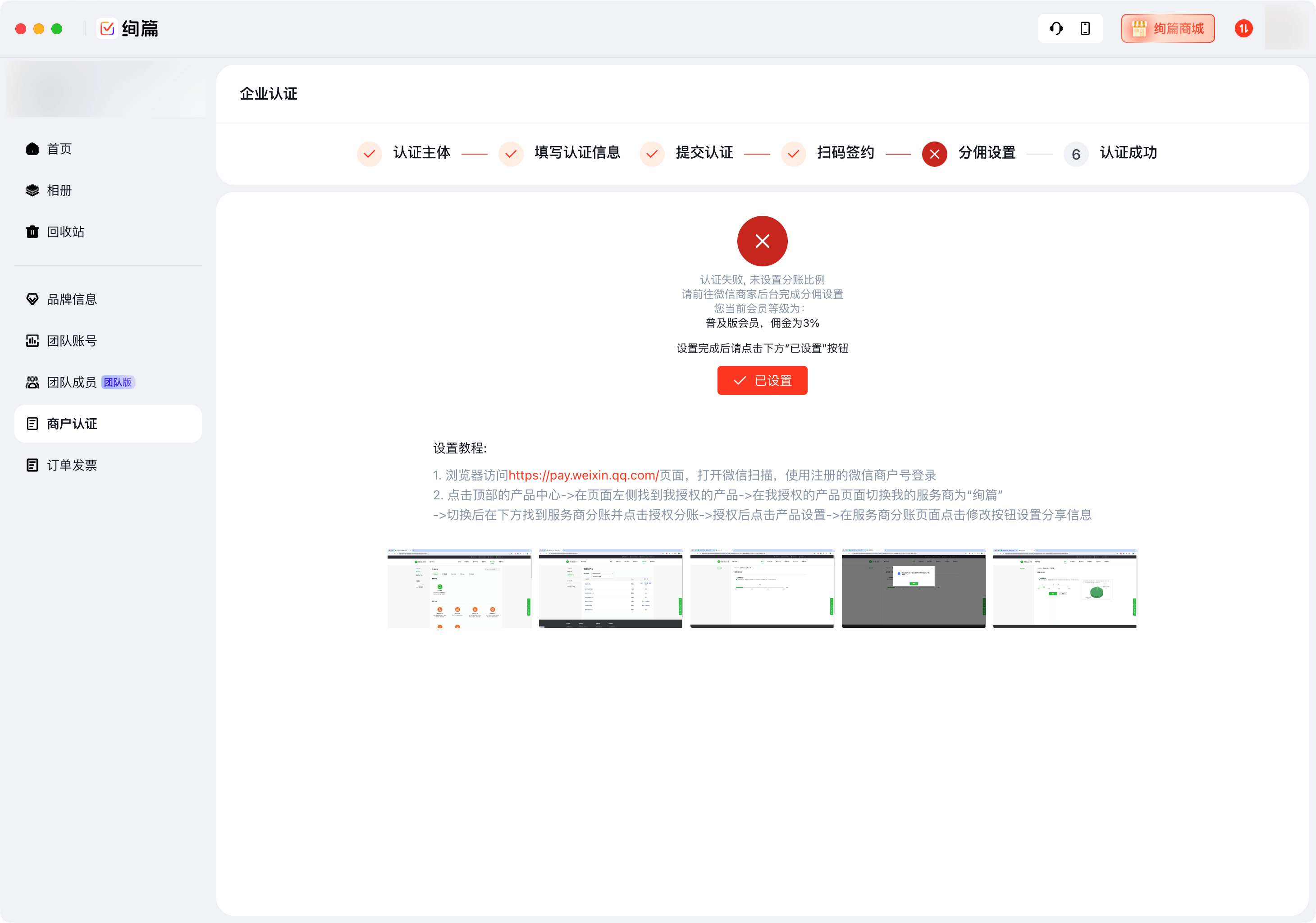Open the red transfer notification icon
The height and width of the screenshot is (923, 1316).
[1243, 28]
